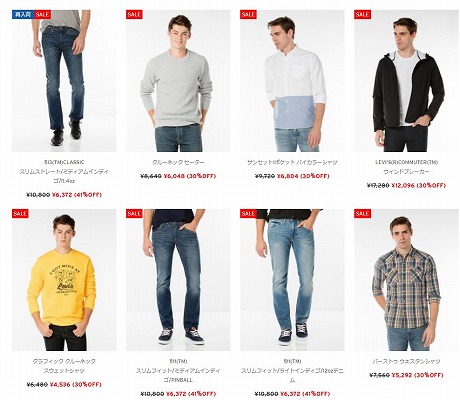Open the gray crew neck sweater photo
The image size is (460, 400).
point(178,81)
